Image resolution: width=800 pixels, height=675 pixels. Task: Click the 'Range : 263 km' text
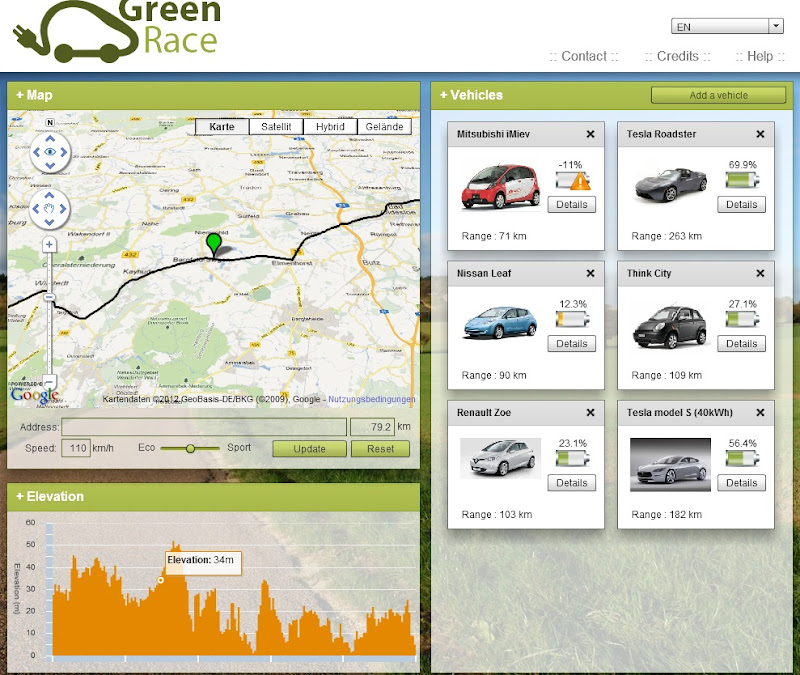pyautogui.click(x=666, y=236)
